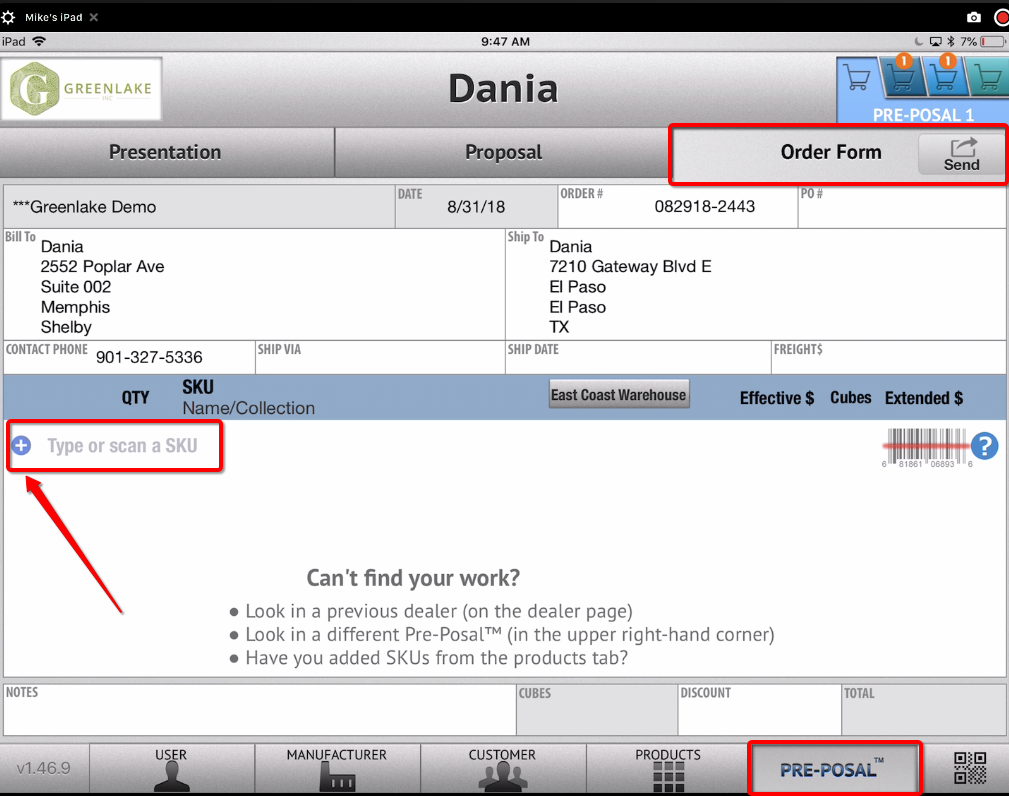Click contact phone 901-327-5336

click(149, 357)
